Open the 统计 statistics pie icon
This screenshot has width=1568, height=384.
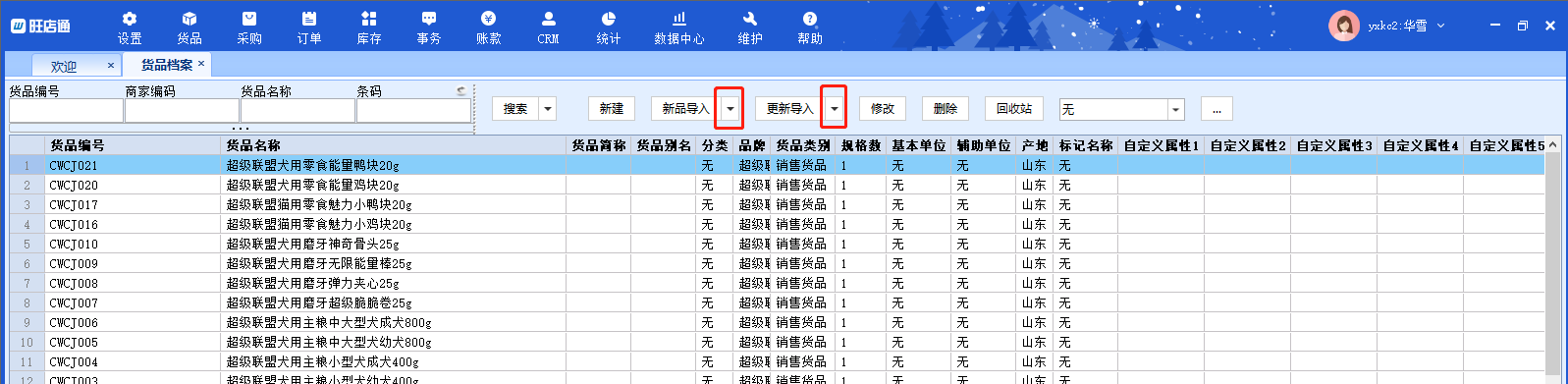(609, 19)
